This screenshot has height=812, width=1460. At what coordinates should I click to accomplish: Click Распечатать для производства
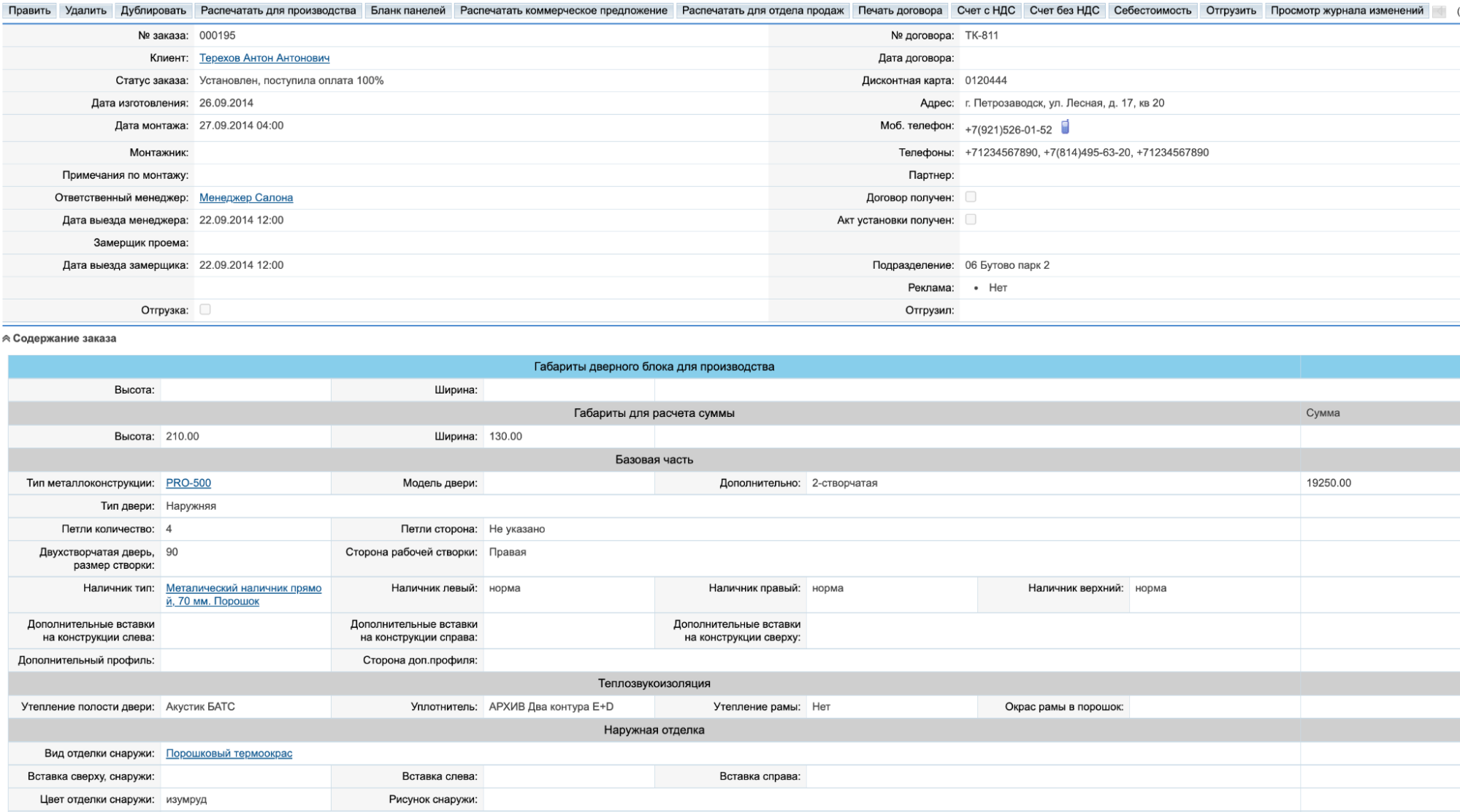(278, 11)
